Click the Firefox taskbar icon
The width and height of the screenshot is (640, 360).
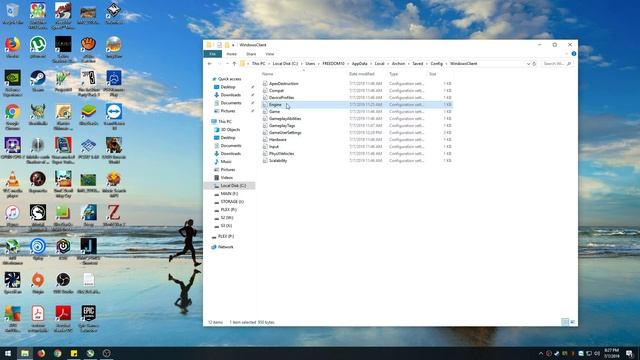click(x=41, y=353)
